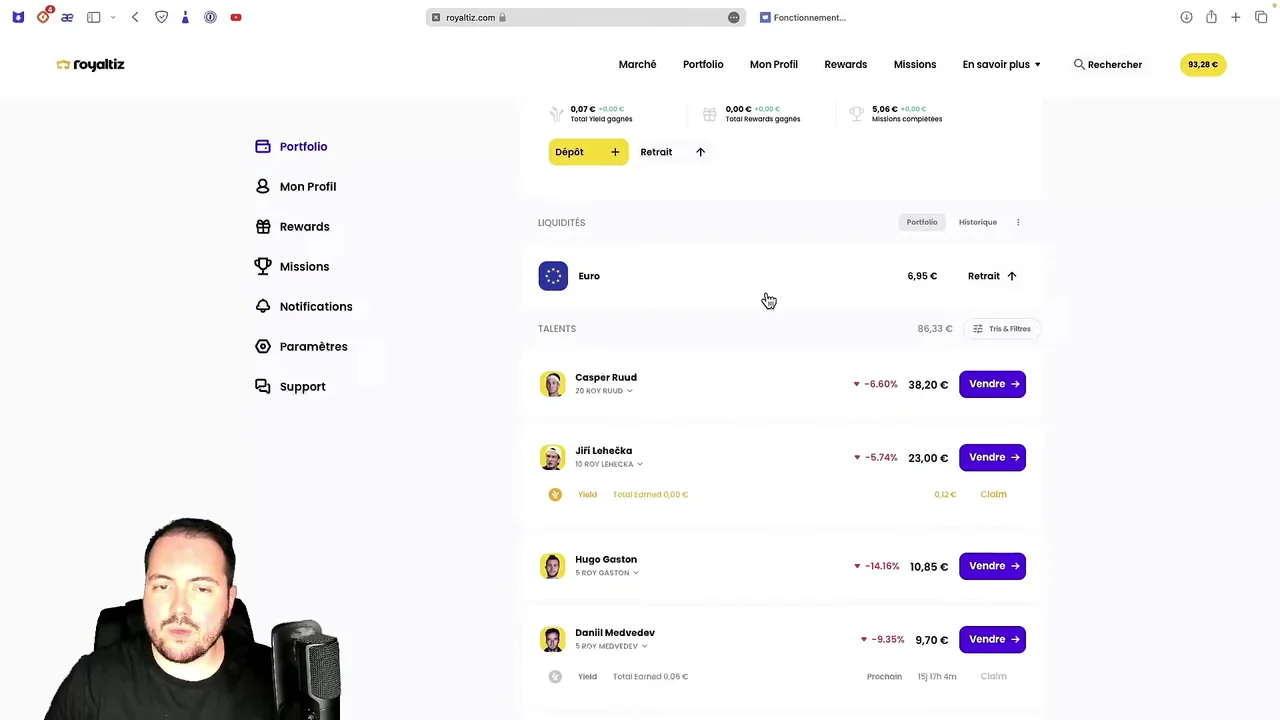Open a new browser tab with the plus icon
This screenshot has width=1280, height=720.
[1236, 17]
